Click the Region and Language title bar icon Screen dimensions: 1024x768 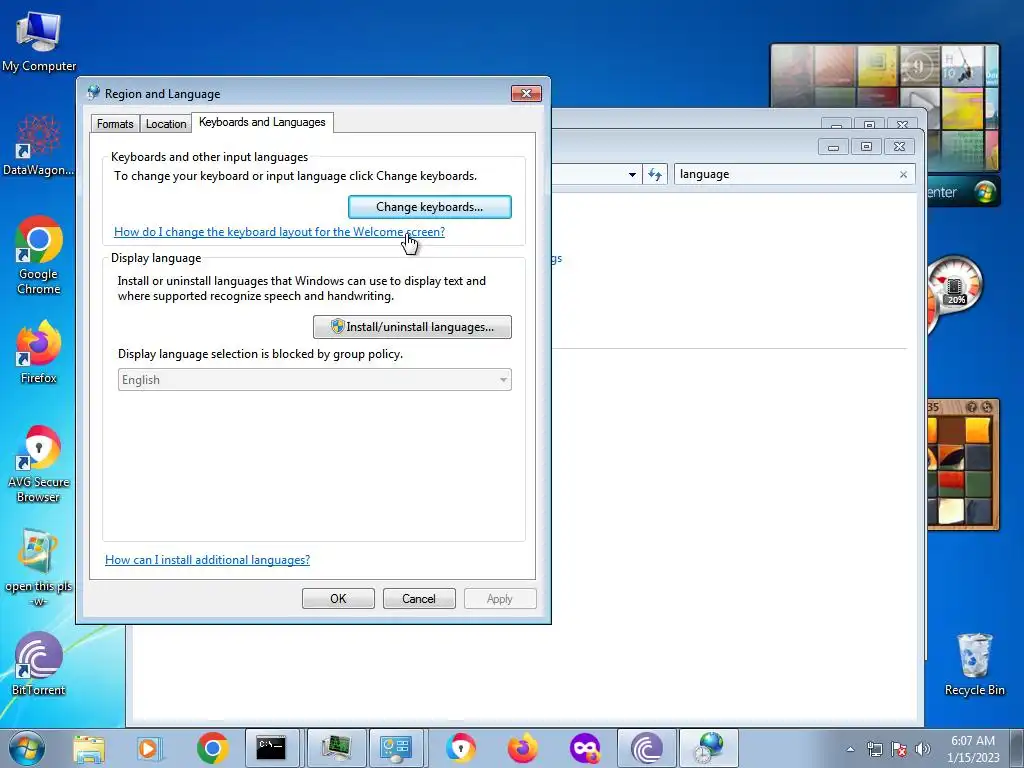(x=93, y=93)
